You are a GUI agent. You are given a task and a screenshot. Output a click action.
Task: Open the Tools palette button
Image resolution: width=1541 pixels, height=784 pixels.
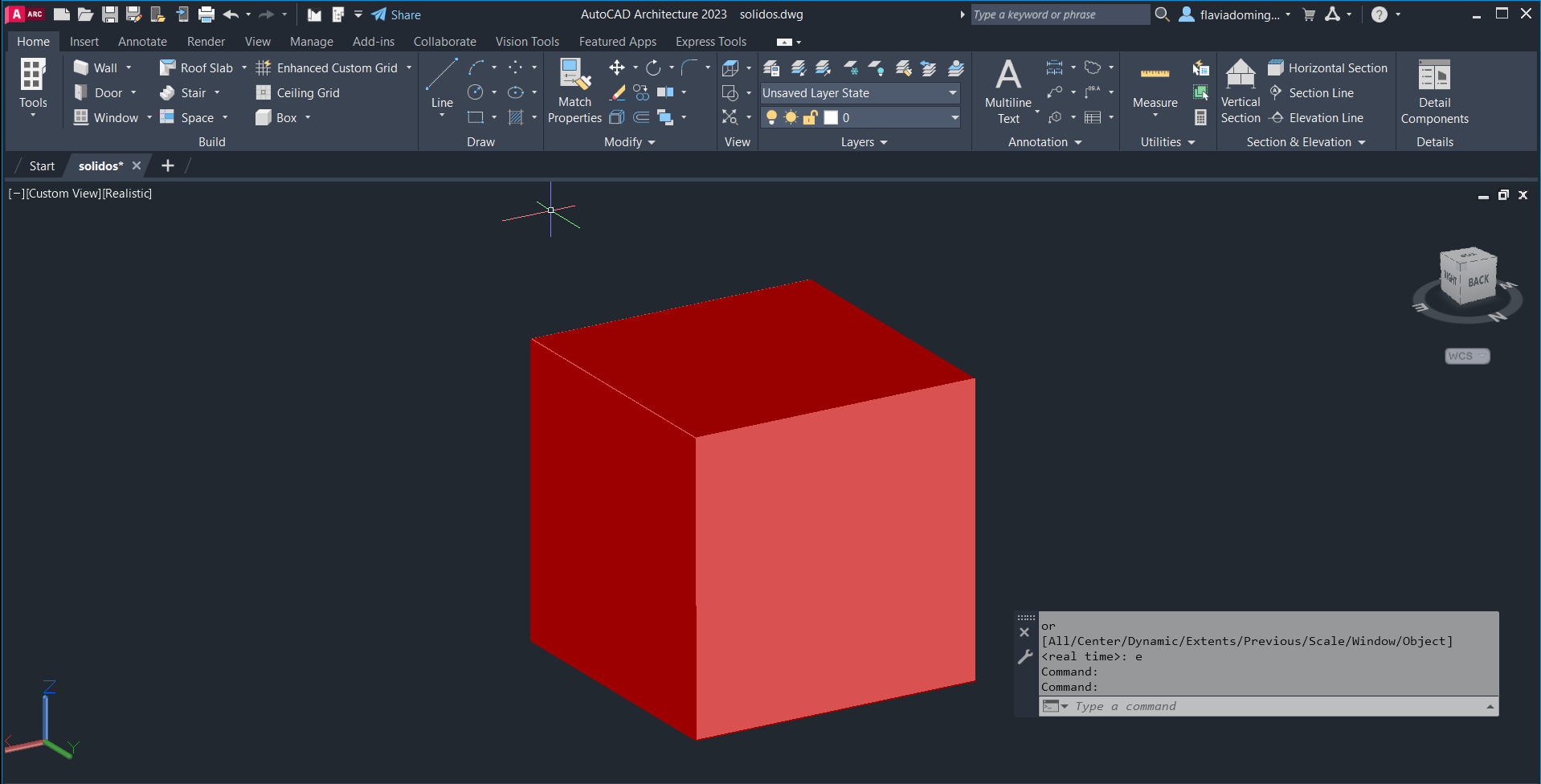pos(33,87)
